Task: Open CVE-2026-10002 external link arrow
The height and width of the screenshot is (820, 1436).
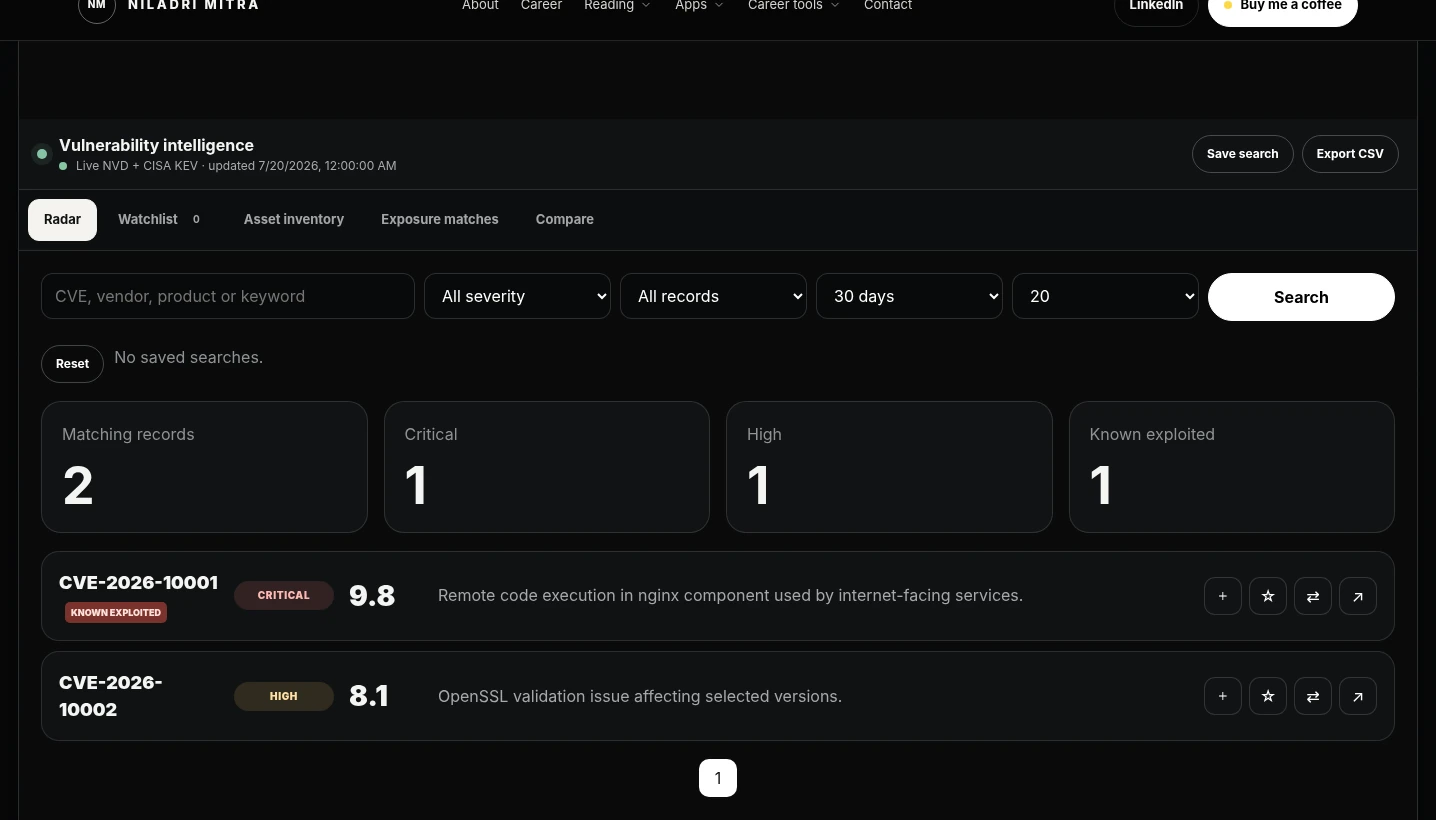Action: point(1357,696)
